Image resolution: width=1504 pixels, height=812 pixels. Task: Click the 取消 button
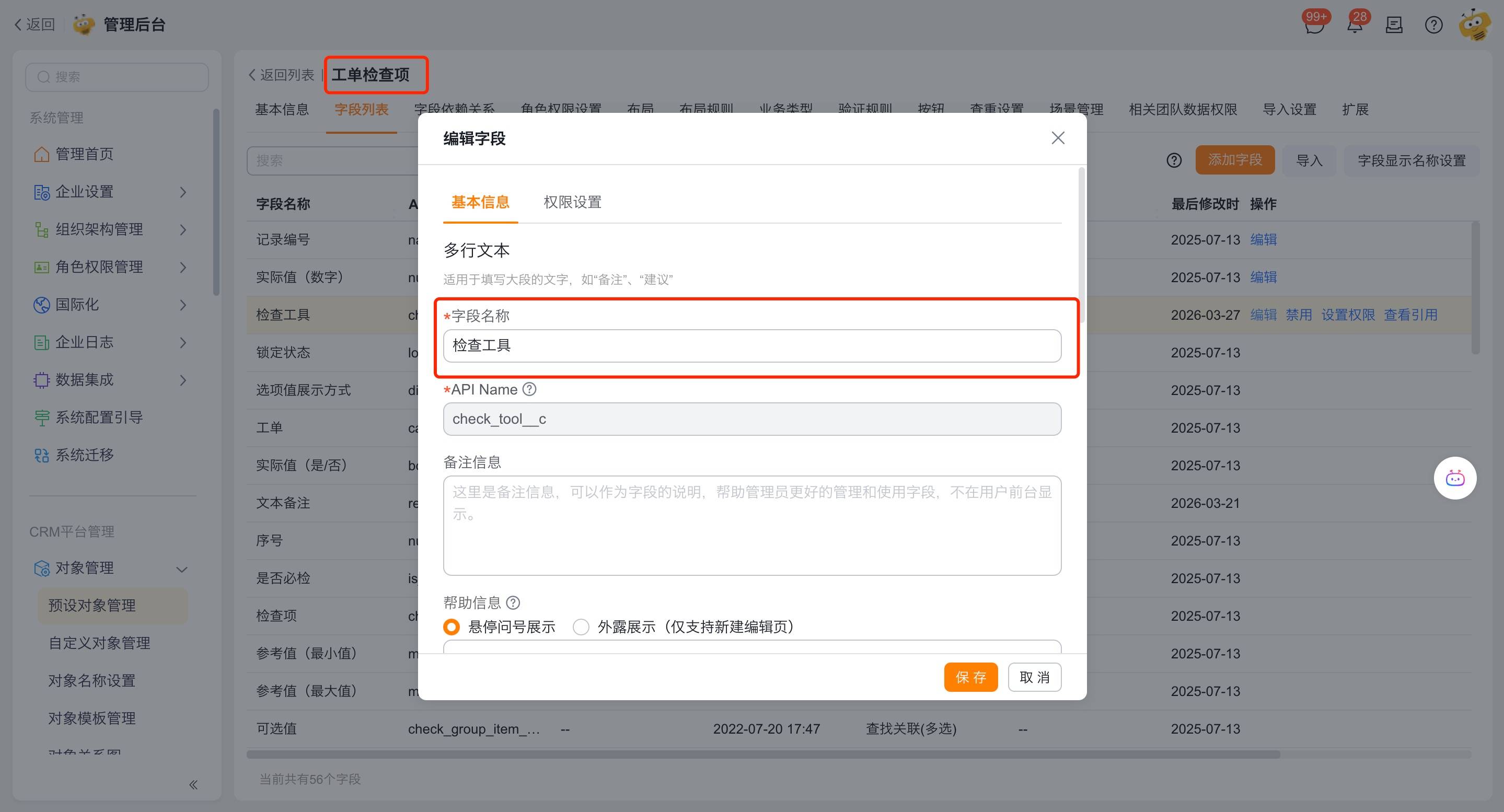[1034, 677]
